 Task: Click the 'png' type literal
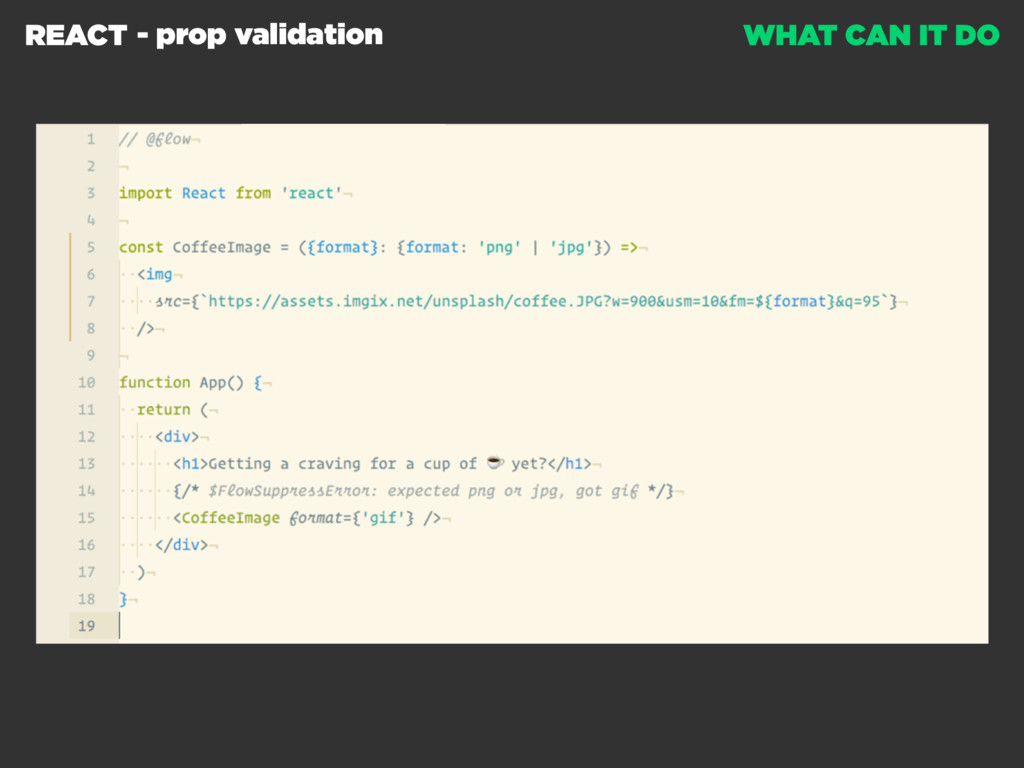pos(499,248)
